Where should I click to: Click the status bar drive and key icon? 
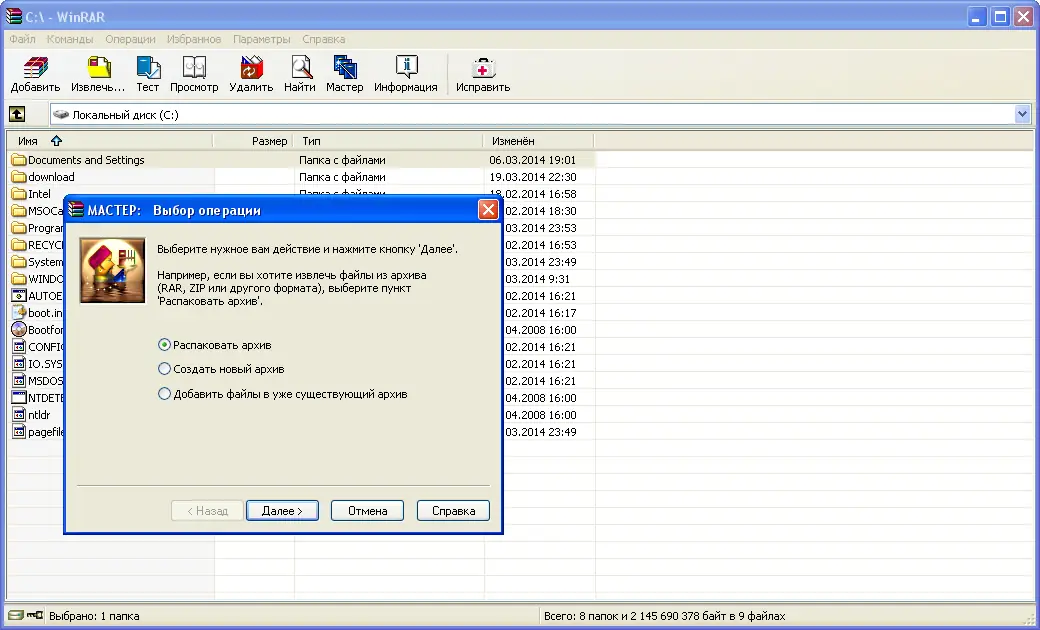coord(26,615)
